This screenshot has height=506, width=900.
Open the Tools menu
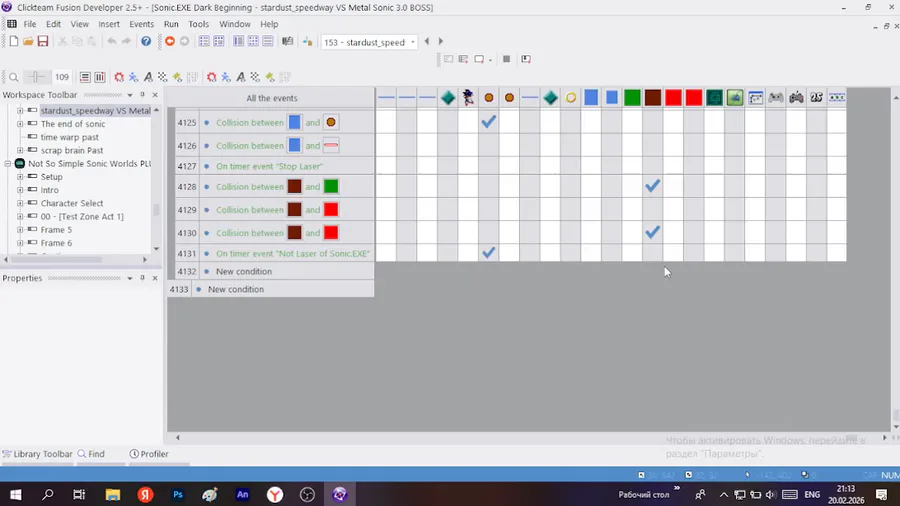click(x=199, y=24)
